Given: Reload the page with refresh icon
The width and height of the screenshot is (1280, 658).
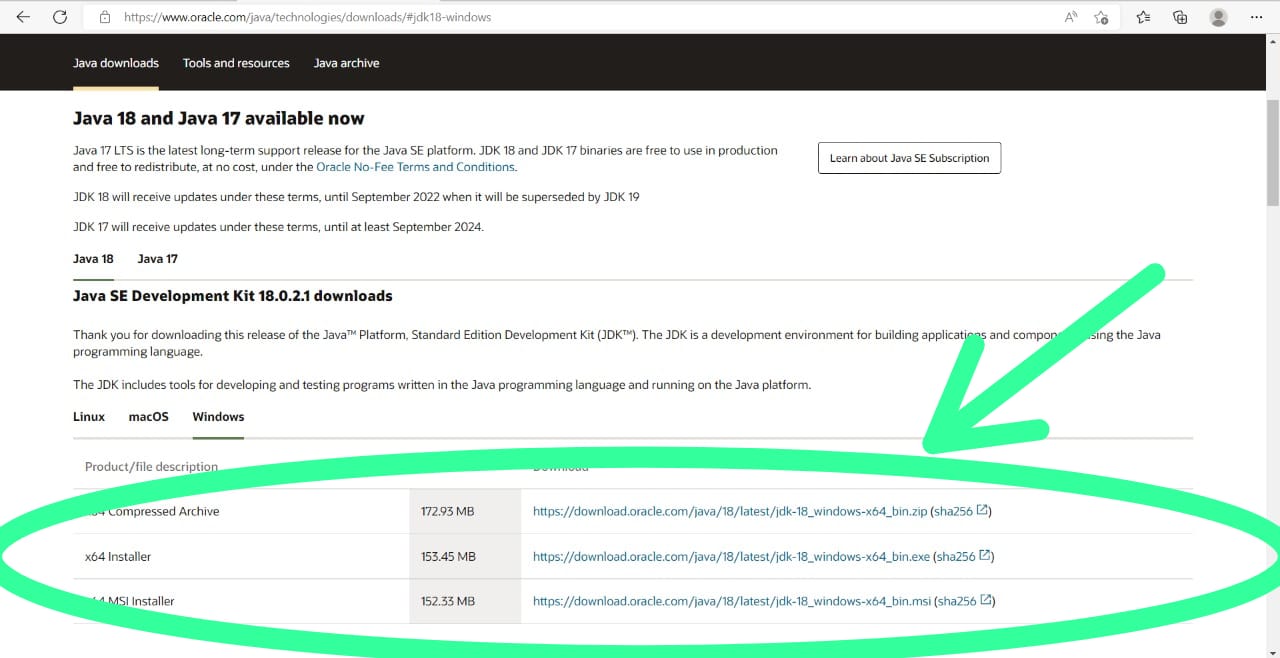Looking at the screenshot, I should point(60,17).
